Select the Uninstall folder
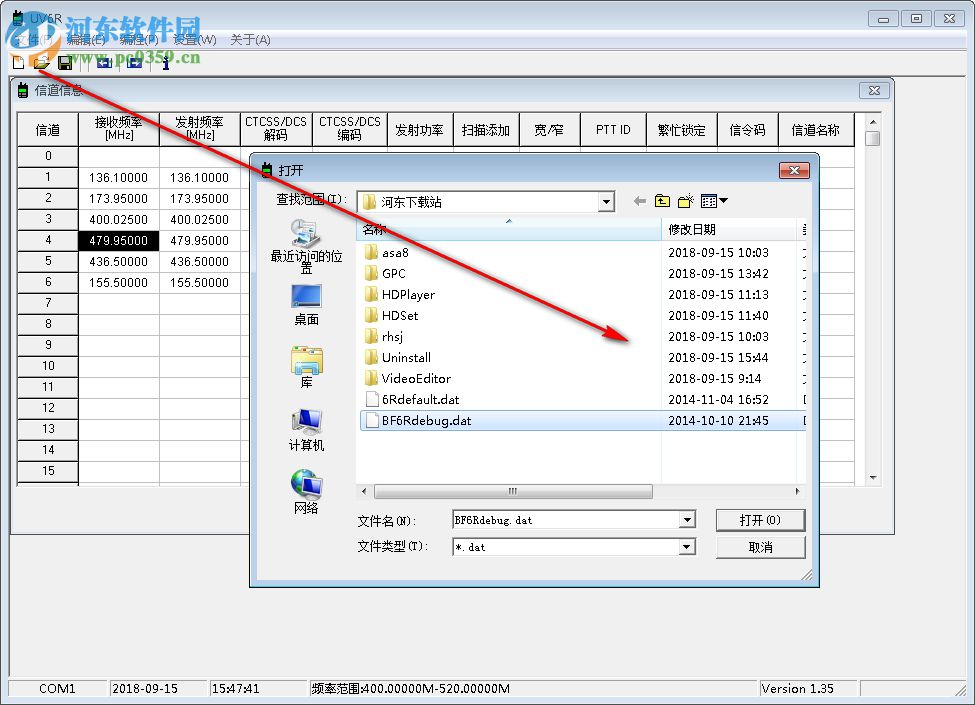 coord(398,357)
